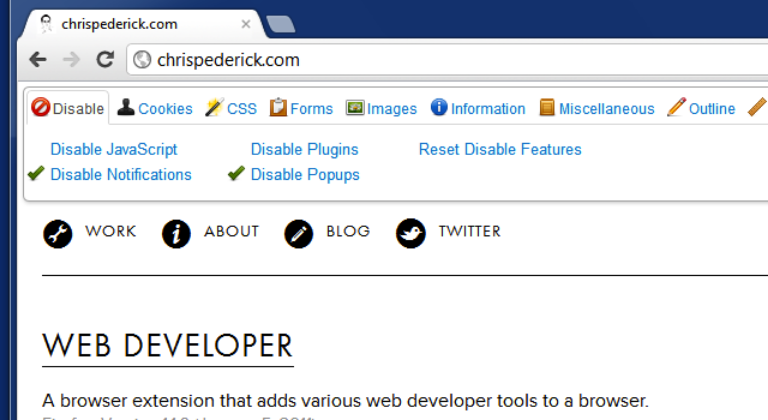The width and height of the screenshot is (768, 420).
Task: Close the chrispederick.com browser tab
Action: tap(246, 24)
